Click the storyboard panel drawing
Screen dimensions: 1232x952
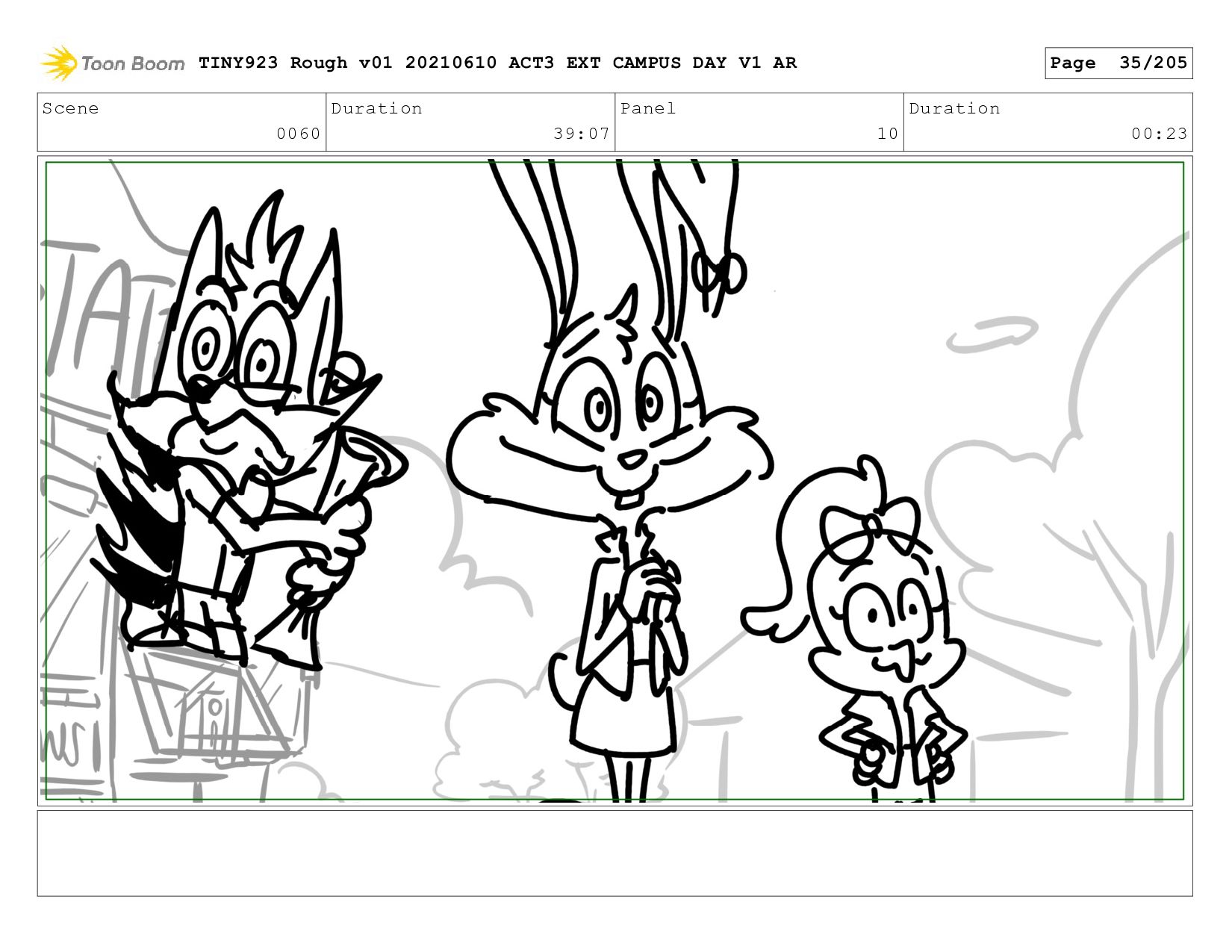pos(615,481)
